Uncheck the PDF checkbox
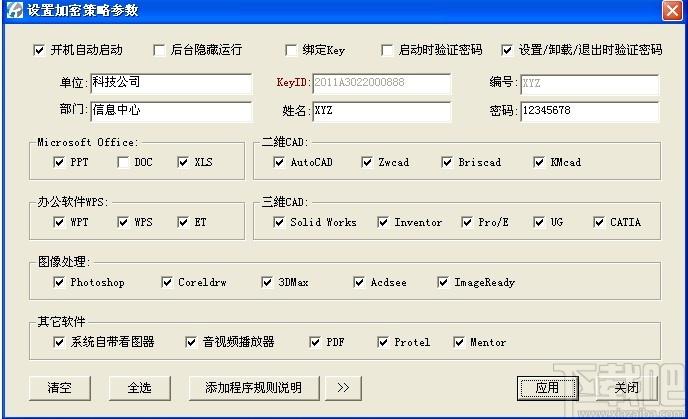688x419 pixels. coord(315,342)
